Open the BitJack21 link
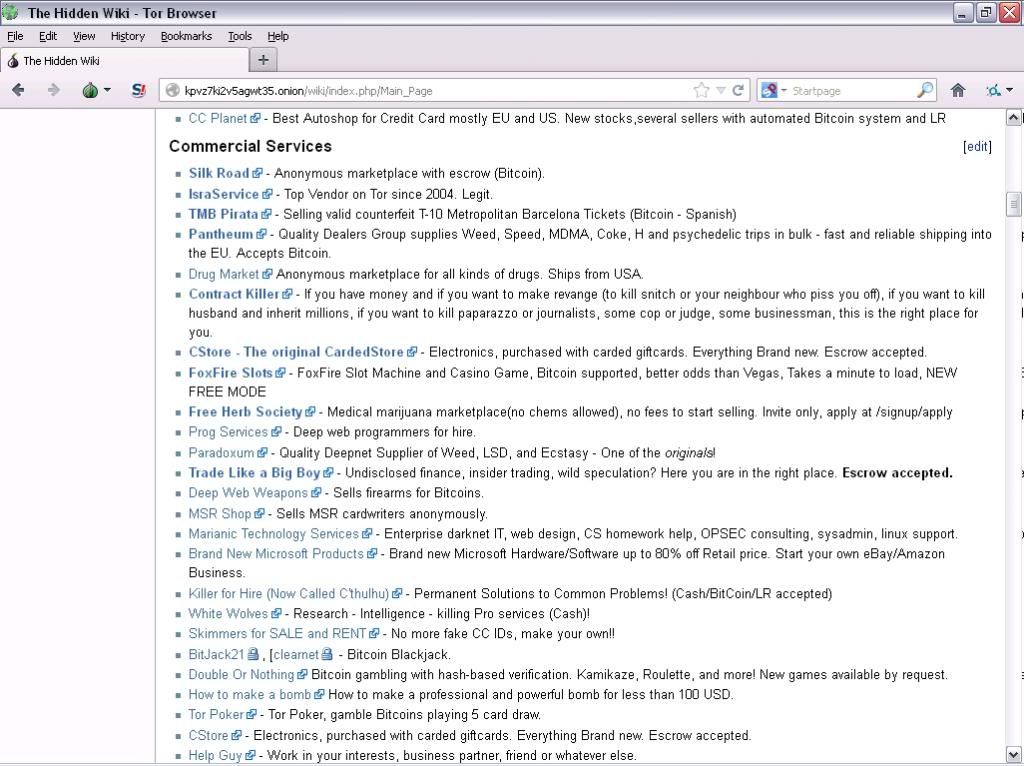This screenshot has height=766, width=1024. point(216,654)
